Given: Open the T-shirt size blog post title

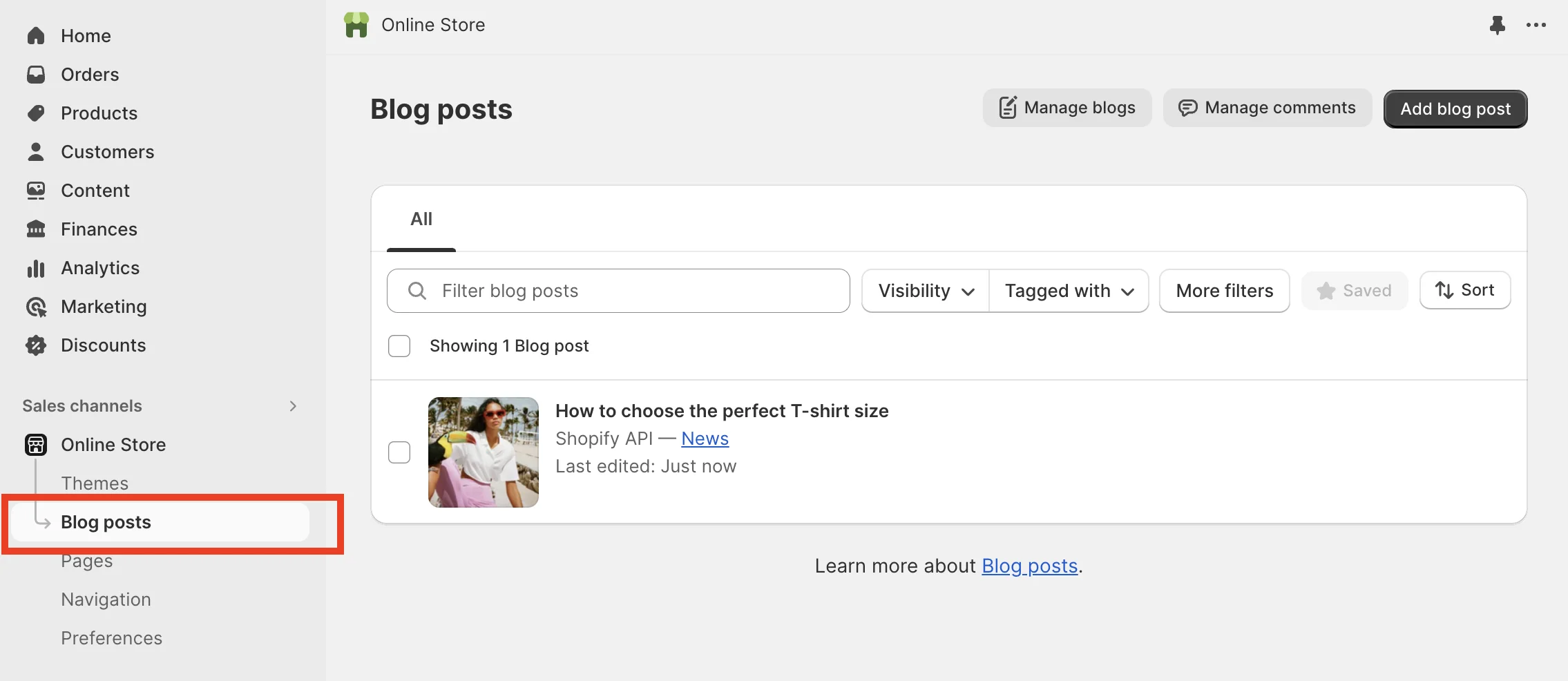Looking at the screenshot, I should tap(722, 411).
